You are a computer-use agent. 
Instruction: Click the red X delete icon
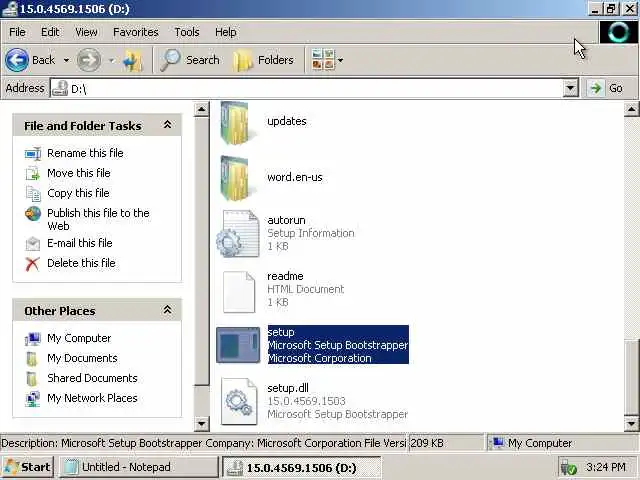tap(33, 264)
